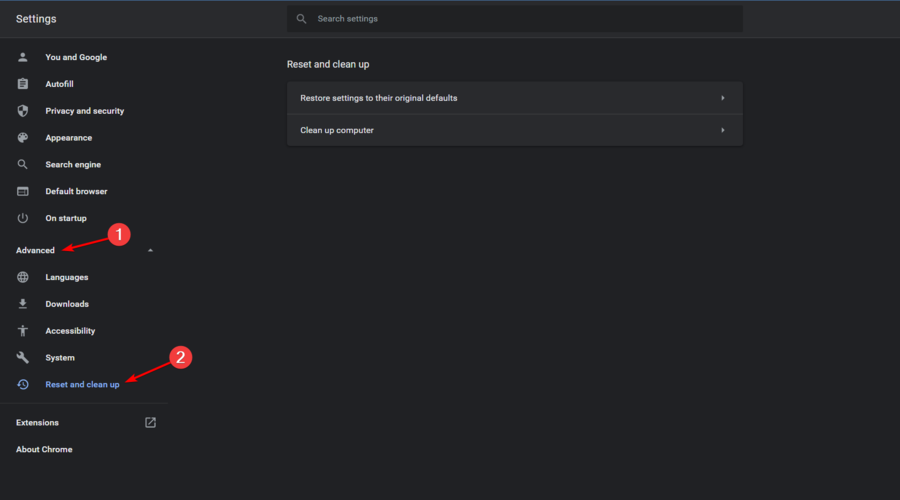Click the Appearance palette icon
This screenshot has height=500, width=900.
[x=22, y=138]
